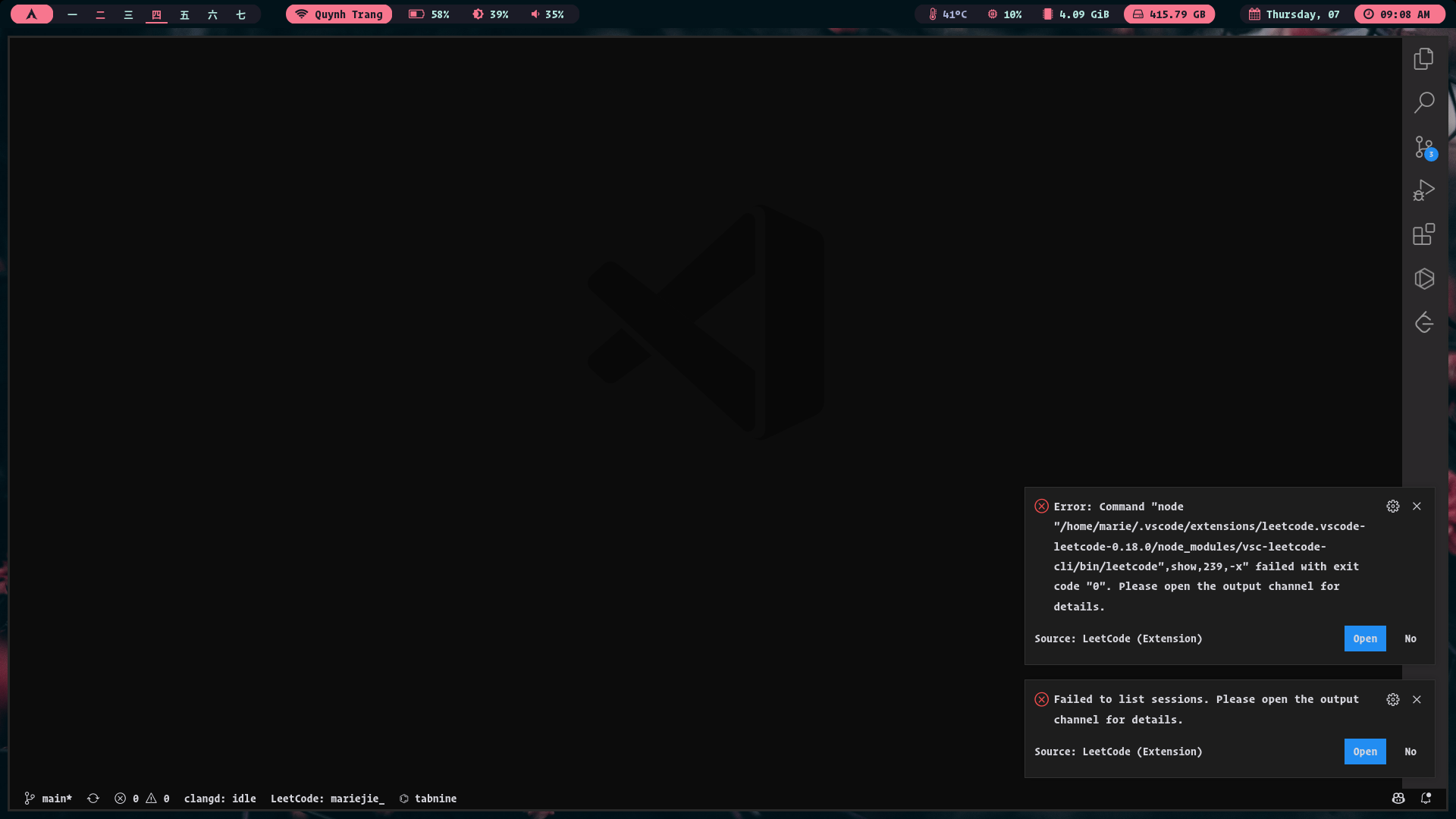Switch to workspace four in top bar
The image size is (1456, 819).
[156, 14]
